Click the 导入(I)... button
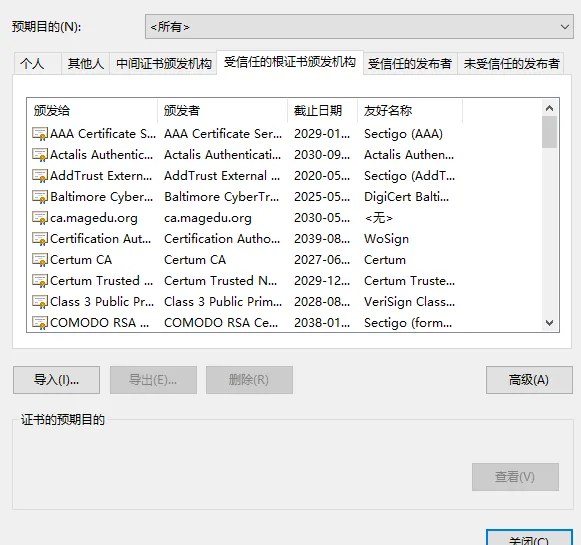The image size is (581, 545). (56, 380)
